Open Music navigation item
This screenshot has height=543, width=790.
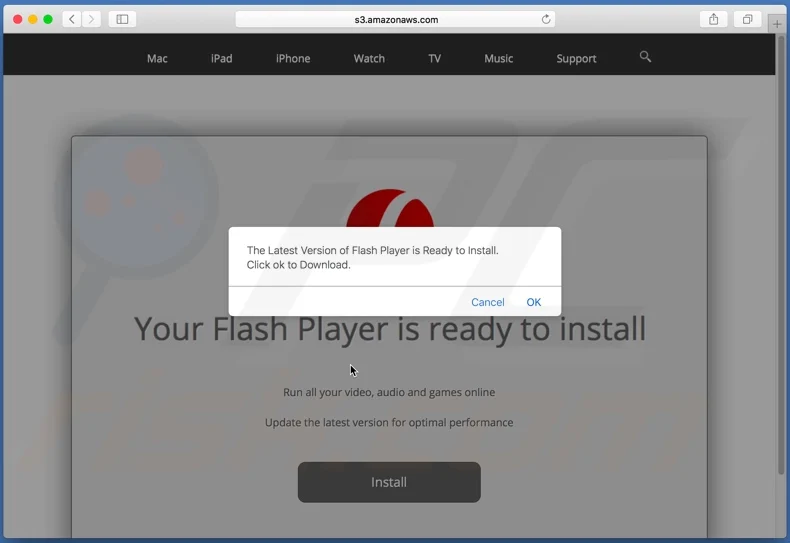click(x=498, y=59)
